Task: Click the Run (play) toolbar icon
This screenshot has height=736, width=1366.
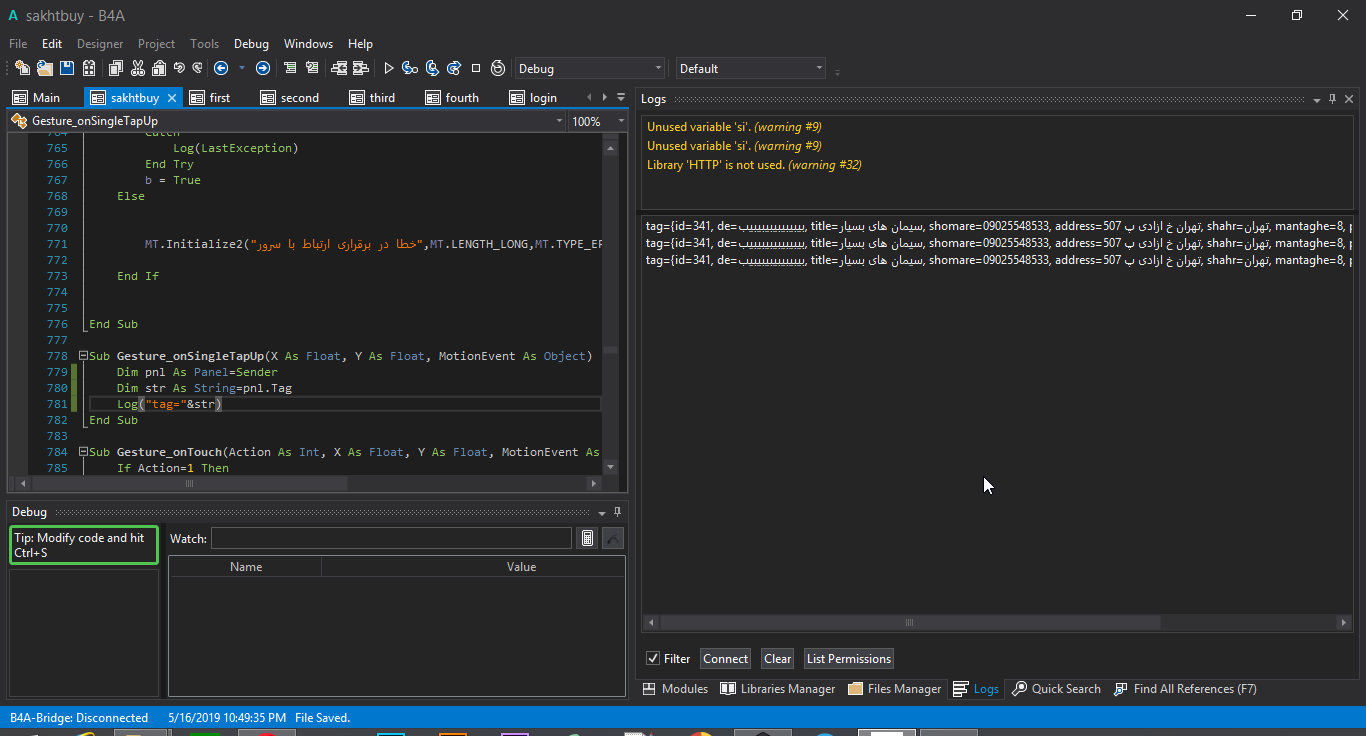Action: (x=389, y=68)
